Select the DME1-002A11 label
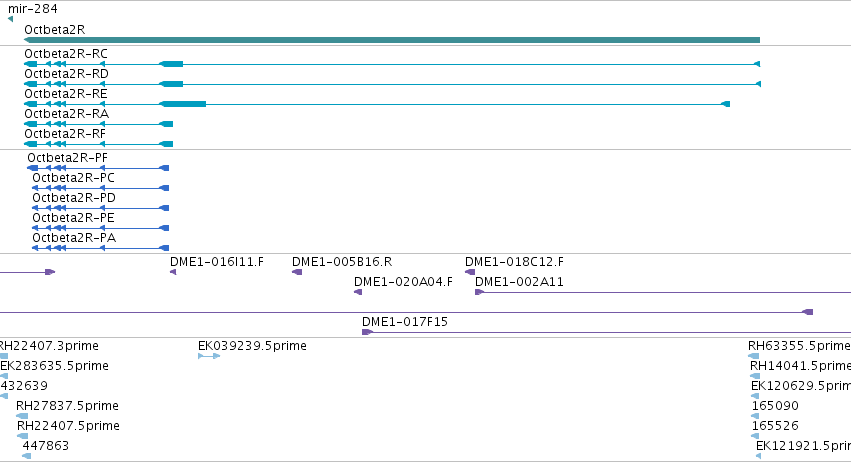851x462 pixels. tap(519, 282)
